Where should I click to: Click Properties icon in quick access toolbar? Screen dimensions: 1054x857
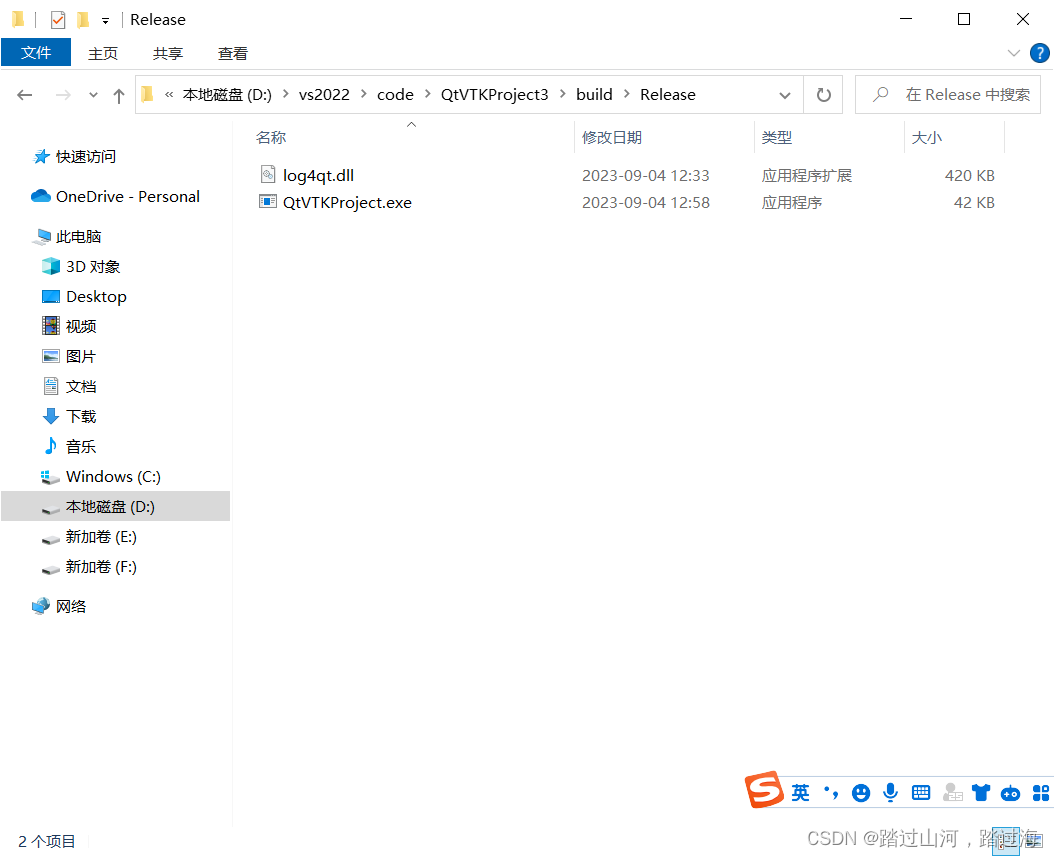coord(58,20)
